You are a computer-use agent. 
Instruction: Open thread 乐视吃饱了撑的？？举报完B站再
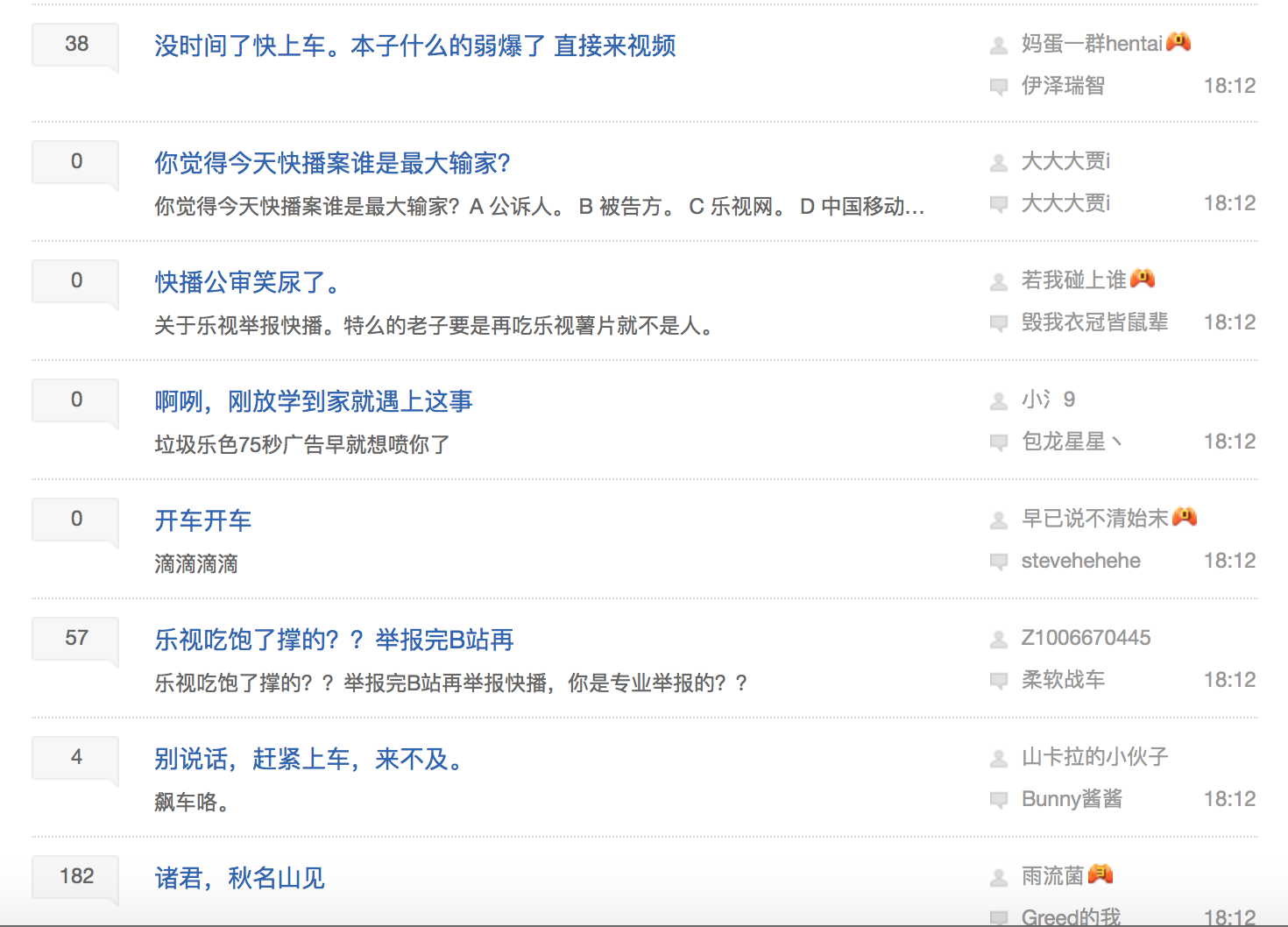(x=334, y=640)
